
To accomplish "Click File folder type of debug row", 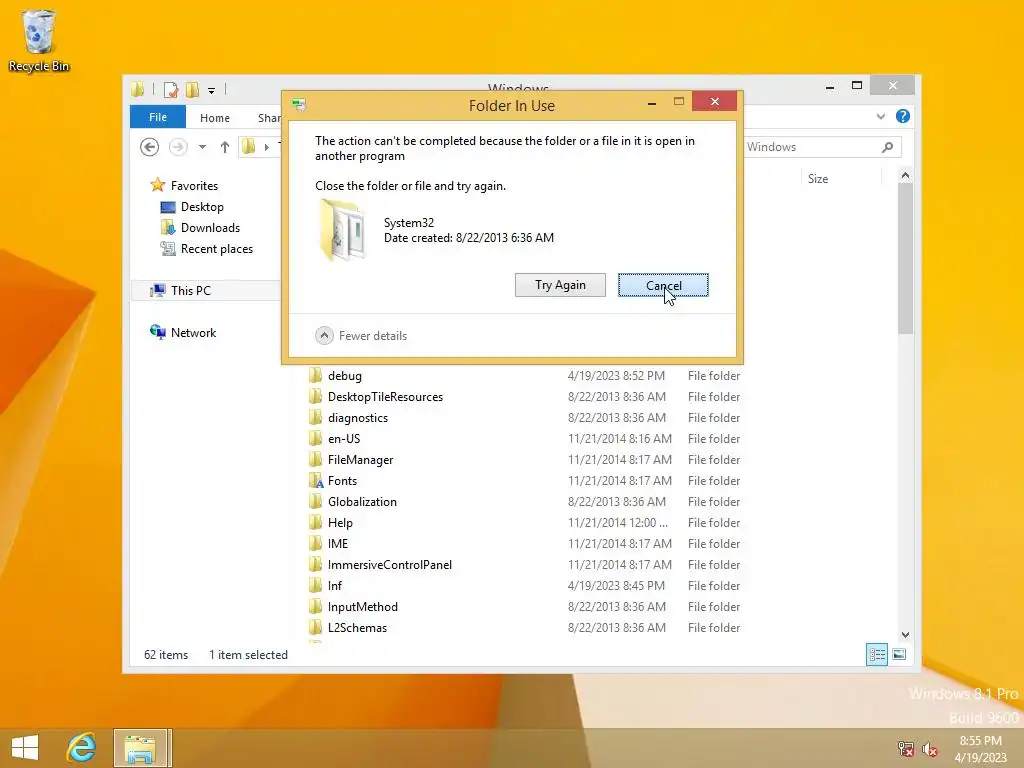I will pos(714,376).
